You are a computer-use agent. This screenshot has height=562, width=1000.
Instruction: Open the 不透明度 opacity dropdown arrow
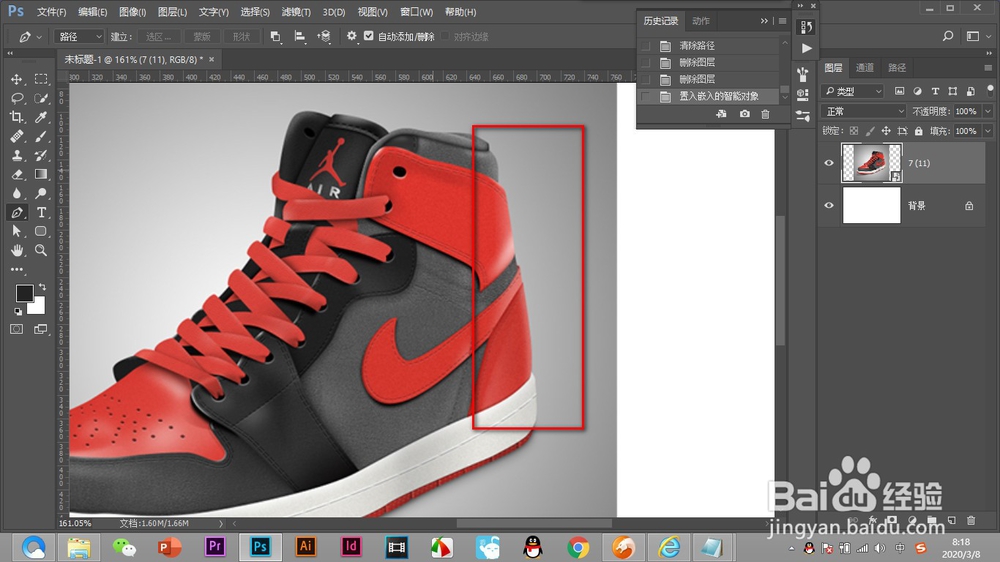click(988, 111)
